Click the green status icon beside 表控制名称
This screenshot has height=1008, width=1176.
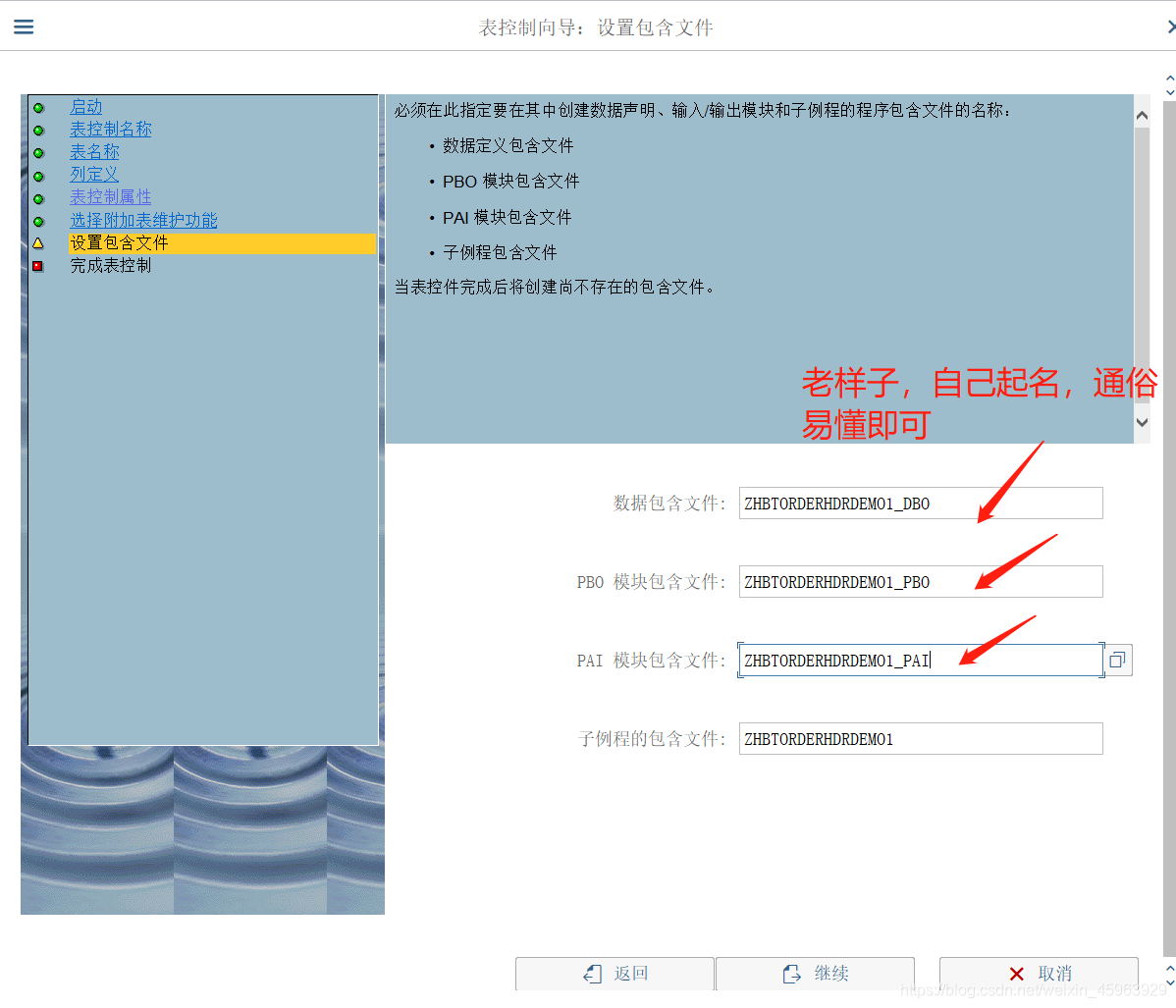[x=39, y=131]
